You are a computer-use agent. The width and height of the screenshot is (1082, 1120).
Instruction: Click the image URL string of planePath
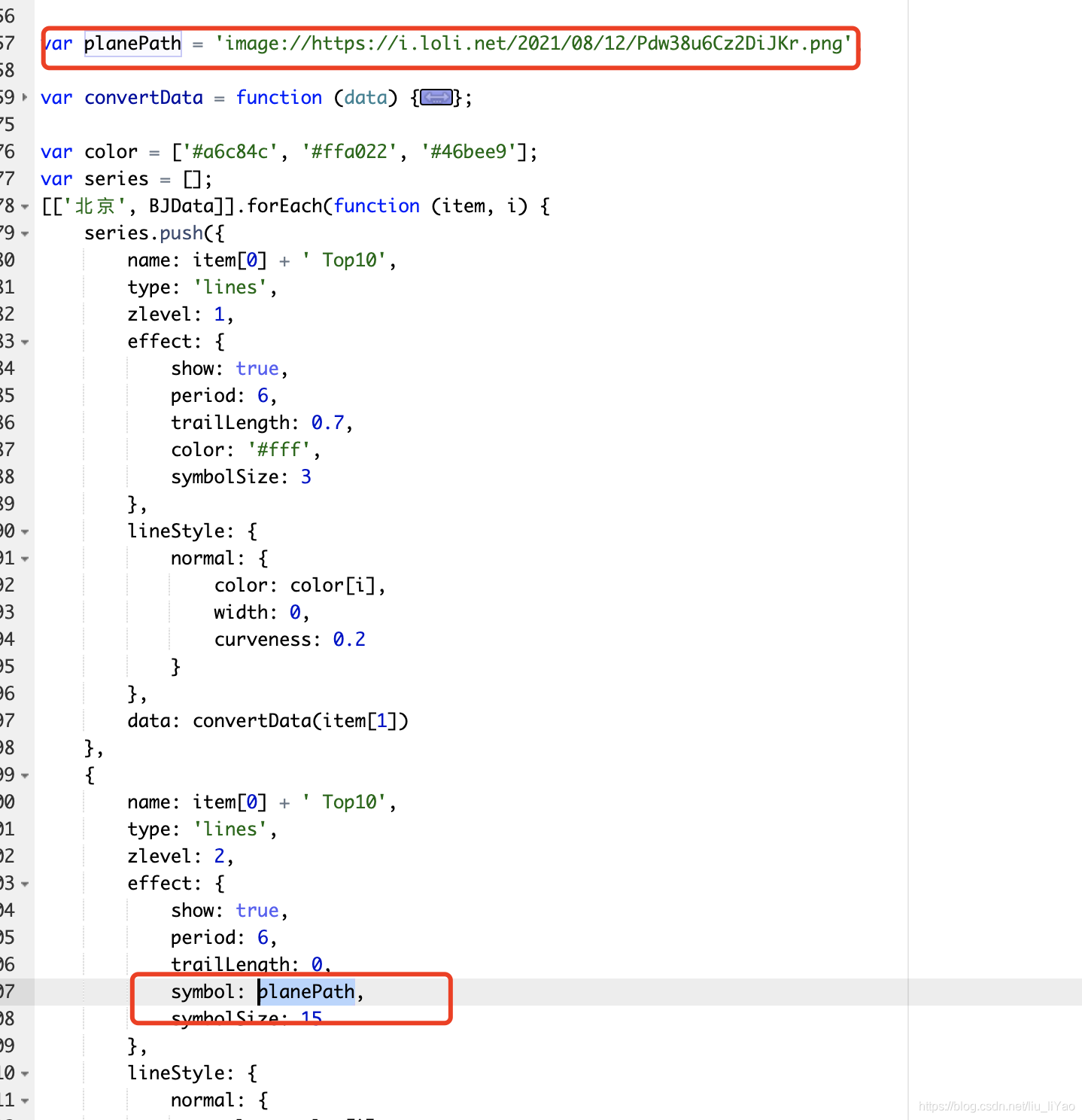pos(533,44)
